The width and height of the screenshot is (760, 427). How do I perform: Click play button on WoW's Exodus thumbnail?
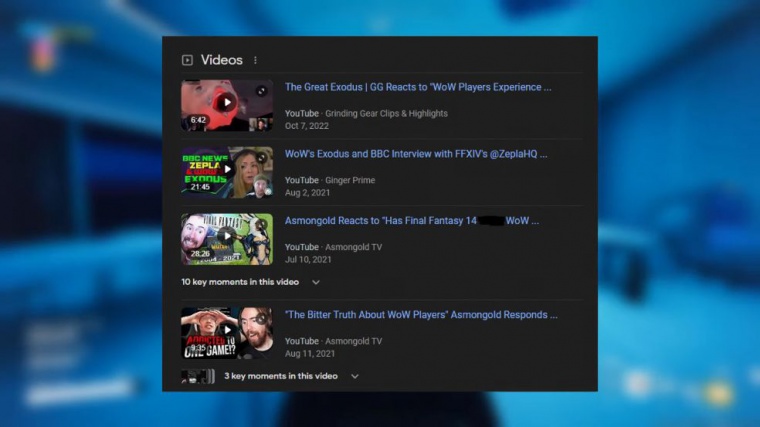[227, 169]
